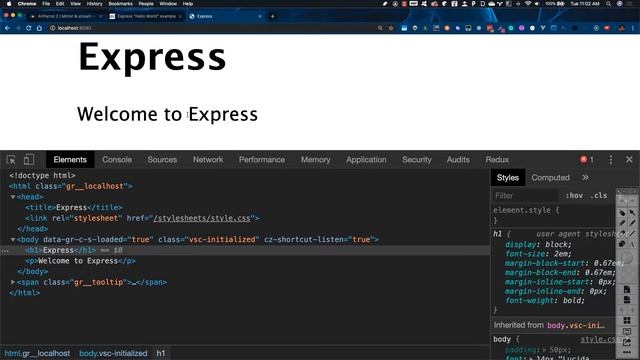Select the Elements tab

tap(70, 160)
